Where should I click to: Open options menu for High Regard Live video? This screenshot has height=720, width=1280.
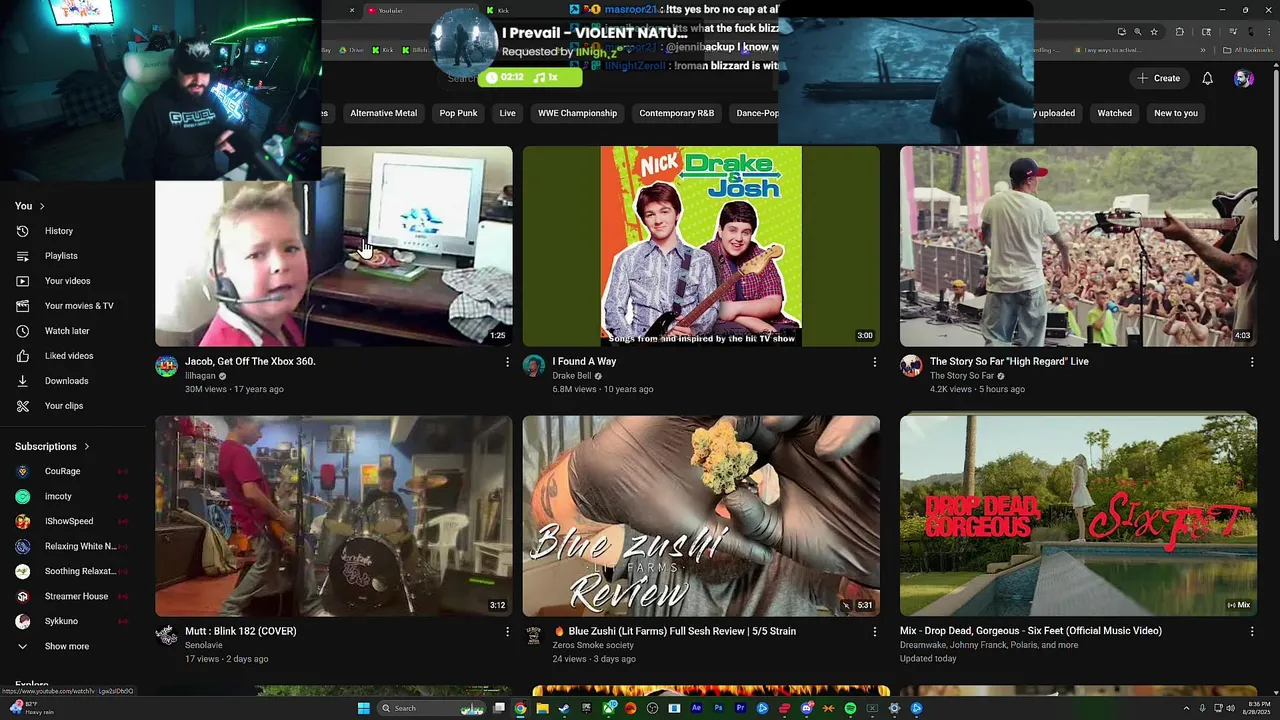[x=1252, y=362]
